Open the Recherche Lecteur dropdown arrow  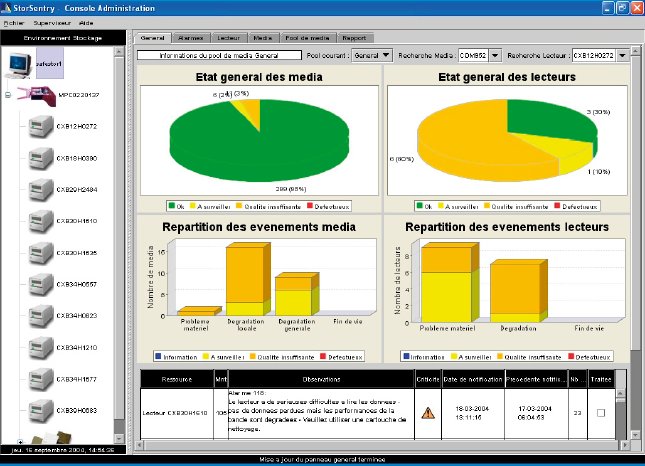coord(622,55)
